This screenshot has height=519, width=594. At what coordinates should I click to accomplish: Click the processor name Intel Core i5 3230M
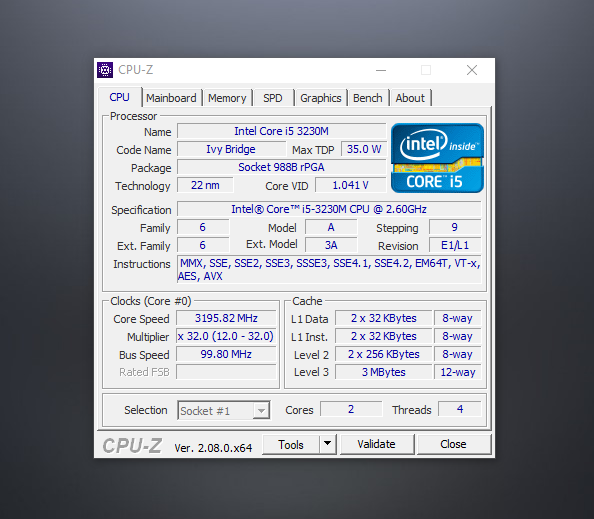pyautogui.click(x=281, y=131)
